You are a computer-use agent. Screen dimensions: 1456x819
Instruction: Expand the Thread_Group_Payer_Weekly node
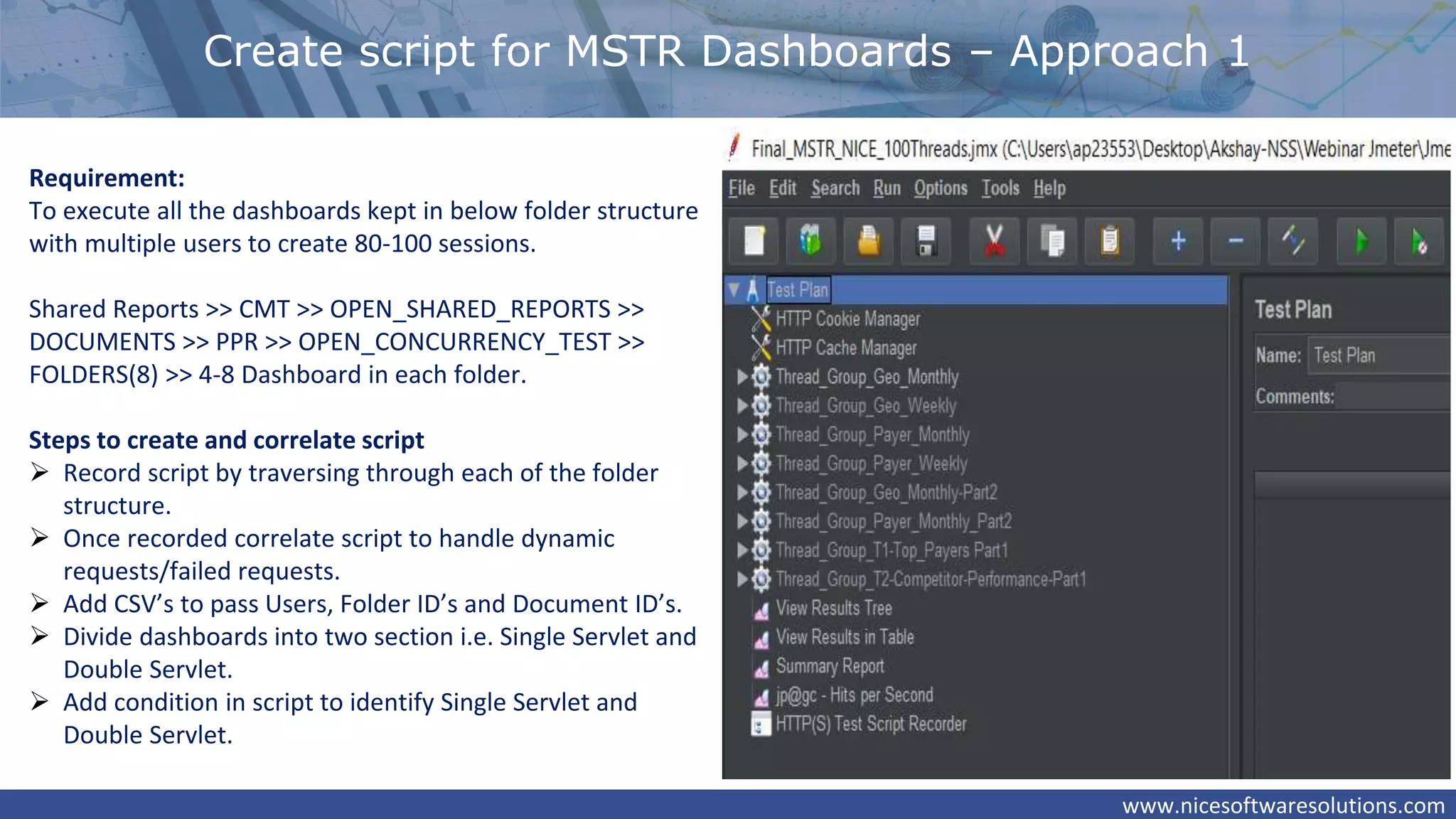coord(742,464)
